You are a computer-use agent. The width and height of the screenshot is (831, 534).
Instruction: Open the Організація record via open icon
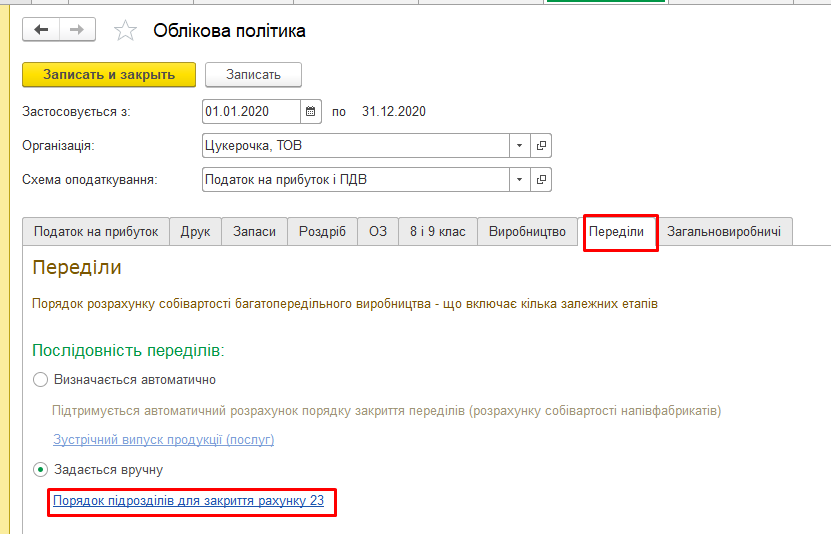coord(541,146)
